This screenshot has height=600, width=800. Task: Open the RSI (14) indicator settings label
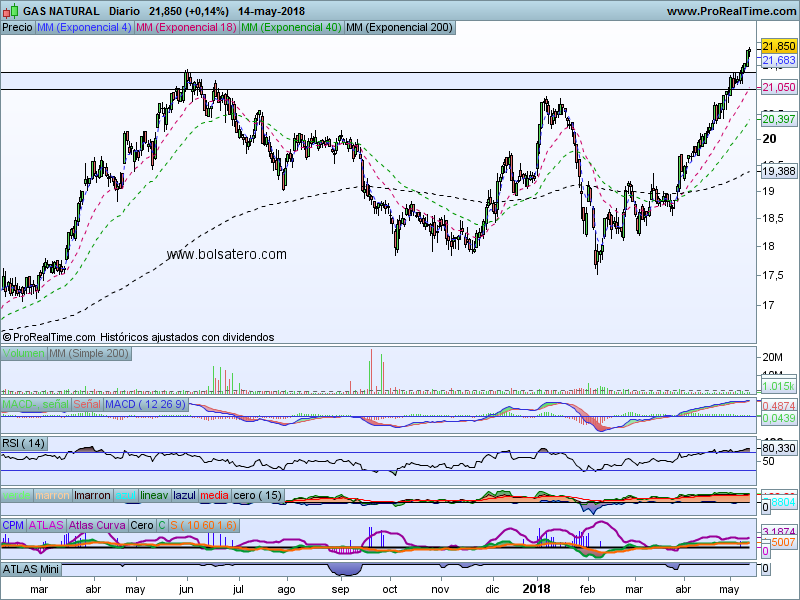[24, 443]
